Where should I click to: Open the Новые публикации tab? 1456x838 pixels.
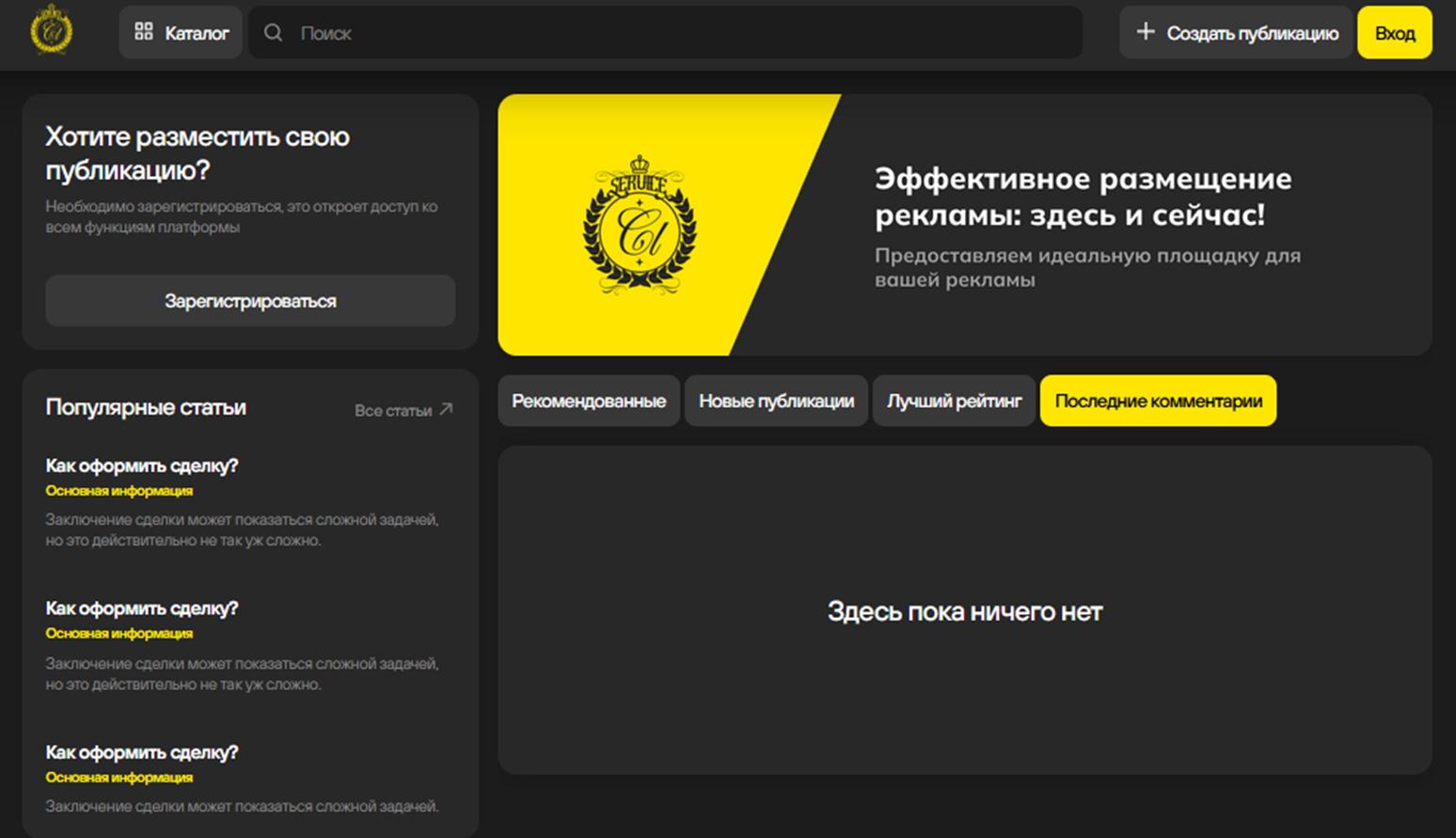tap(776, 401)
